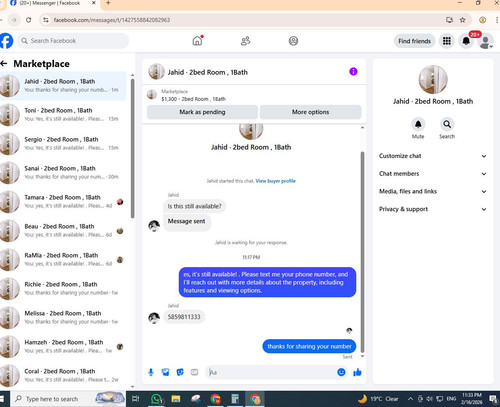Open View buyer profile link

click(275, 181)
